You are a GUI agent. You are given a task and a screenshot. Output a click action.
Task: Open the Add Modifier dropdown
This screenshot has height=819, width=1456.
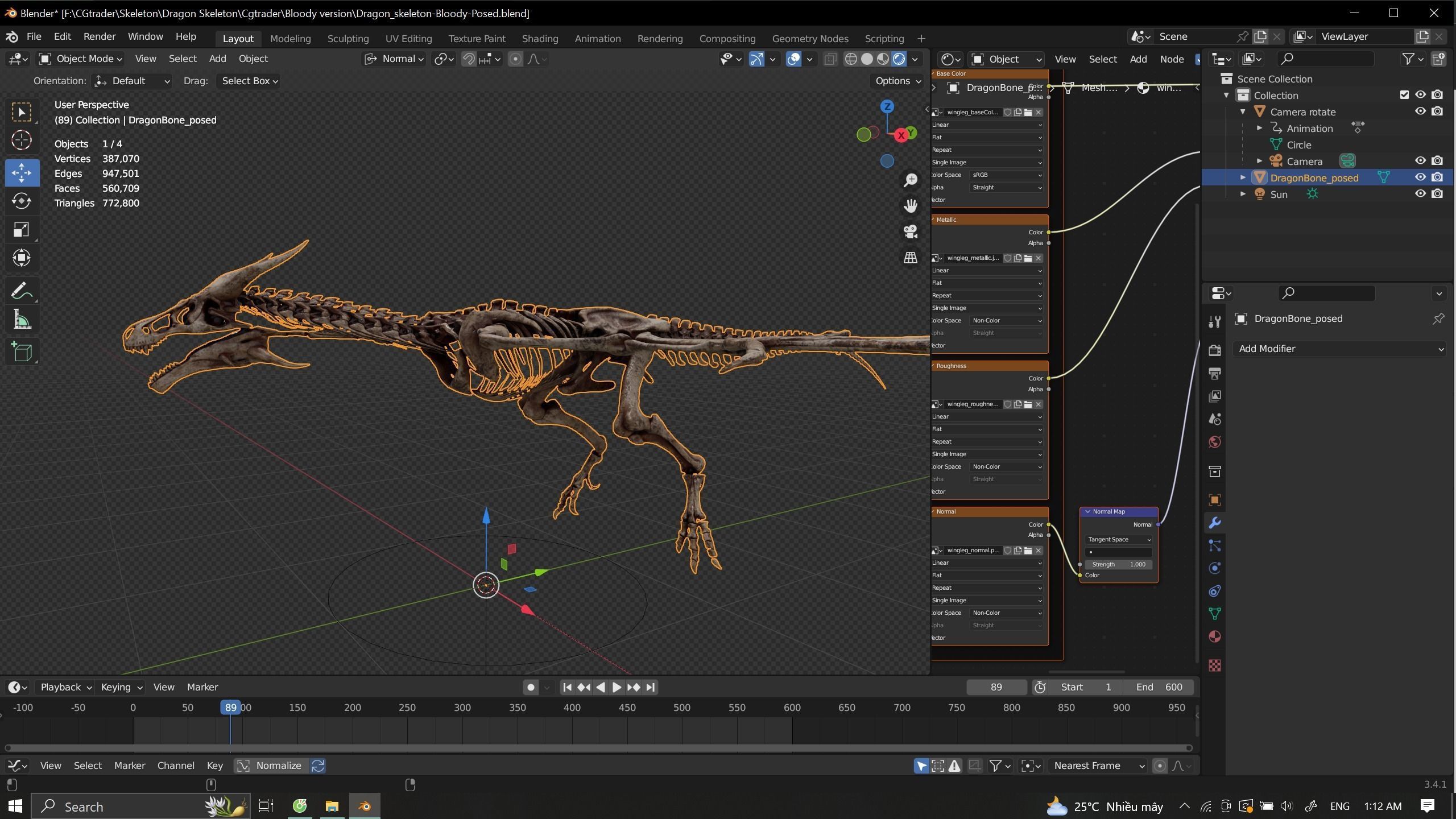pyautogui.click(x=1339, y=349)
